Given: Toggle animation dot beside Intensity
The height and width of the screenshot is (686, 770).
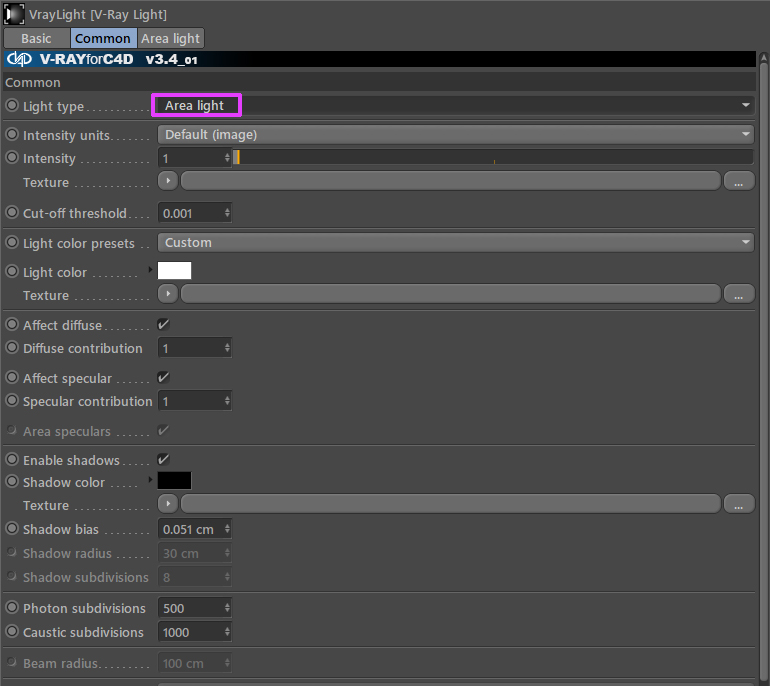Looking at the screenshot, I should tap(12, 157).
